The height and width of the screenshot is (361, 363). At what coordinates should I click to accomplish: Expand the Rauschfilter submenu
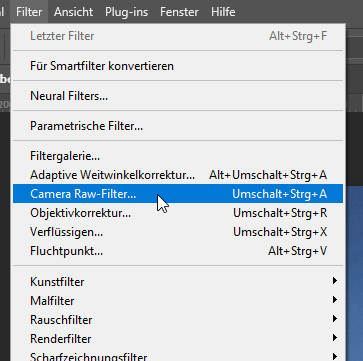point(178,320)
